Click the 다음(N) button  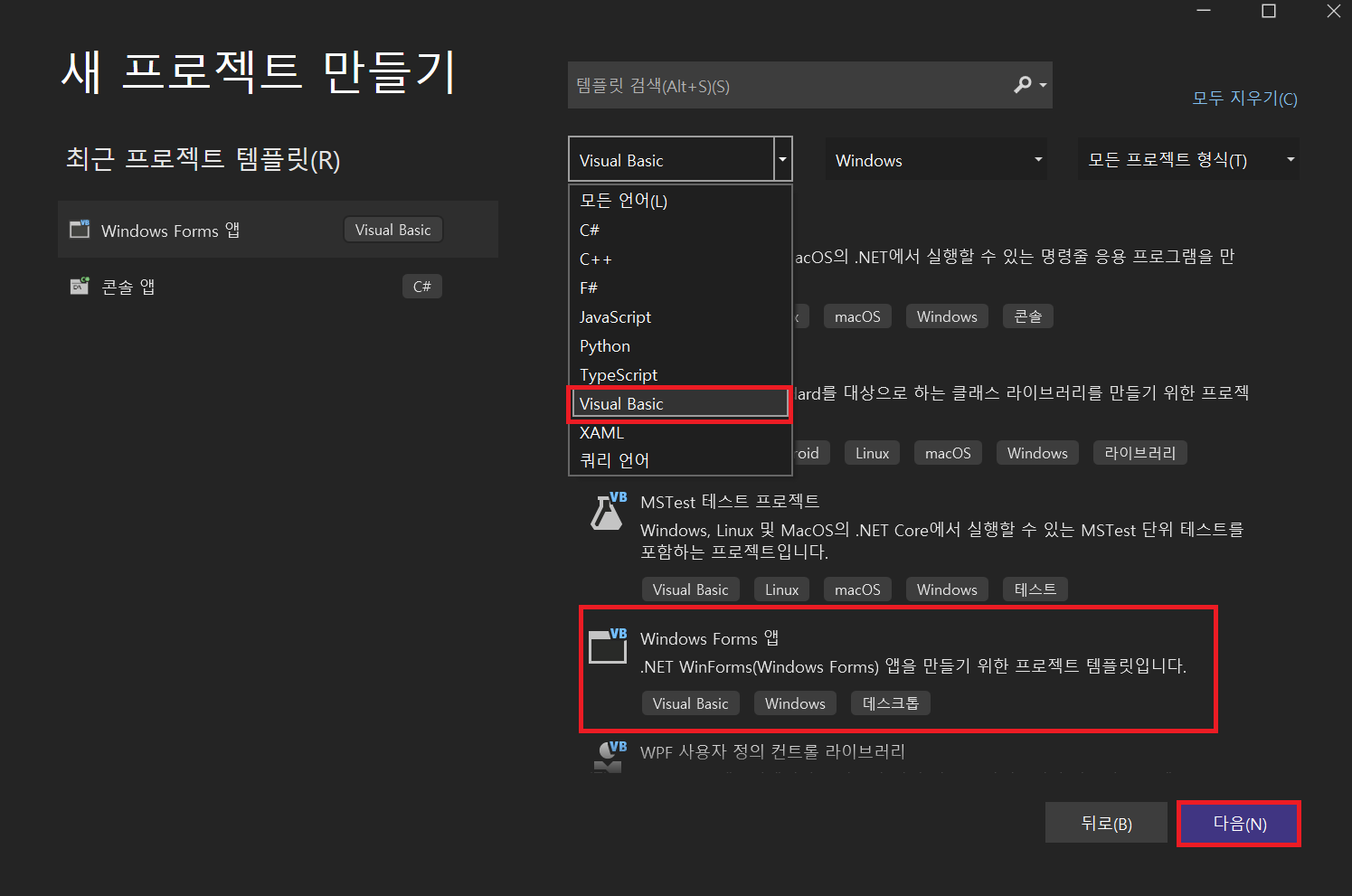click(1239, 824)
